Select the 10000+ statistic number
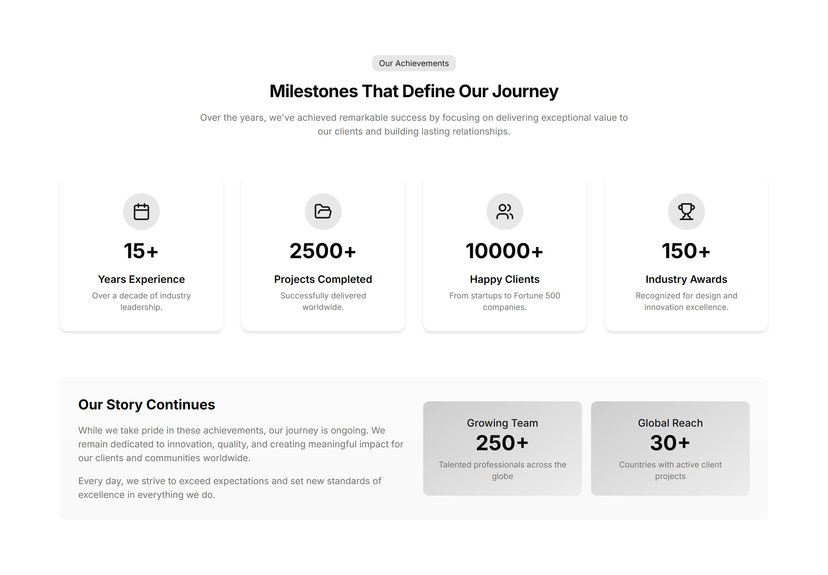Viewport: 828px width, 575px height. pos(504,251)
